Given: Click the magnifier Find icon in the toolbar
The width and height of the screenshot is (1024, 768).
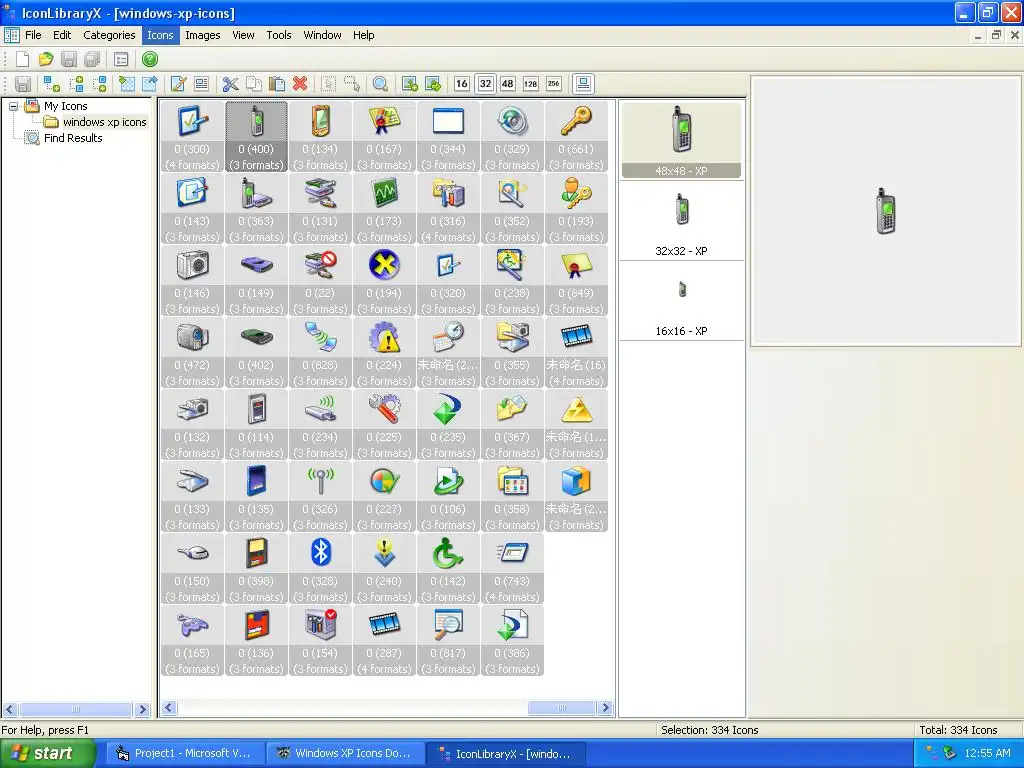Looking at the screenshot, I should 380,84.
